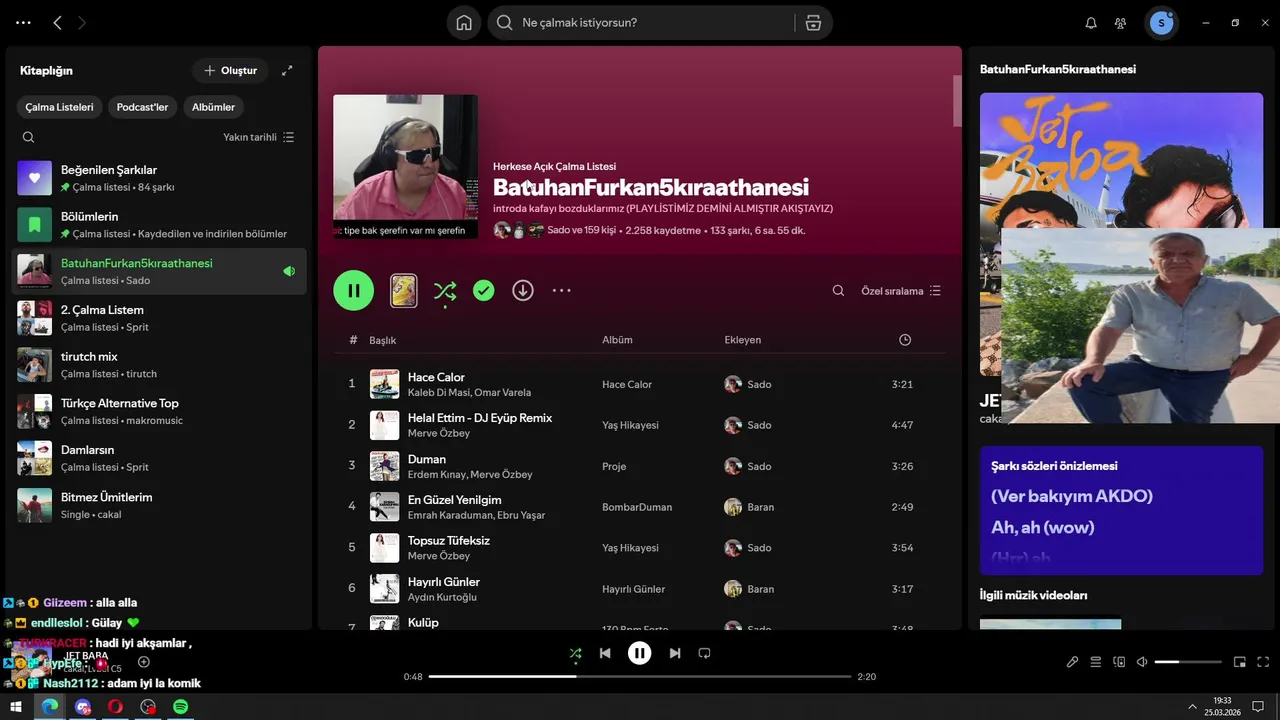This screenshot has width=1280, height=720.
Task: Select Albümler filter chip
Action: [213, 107]
